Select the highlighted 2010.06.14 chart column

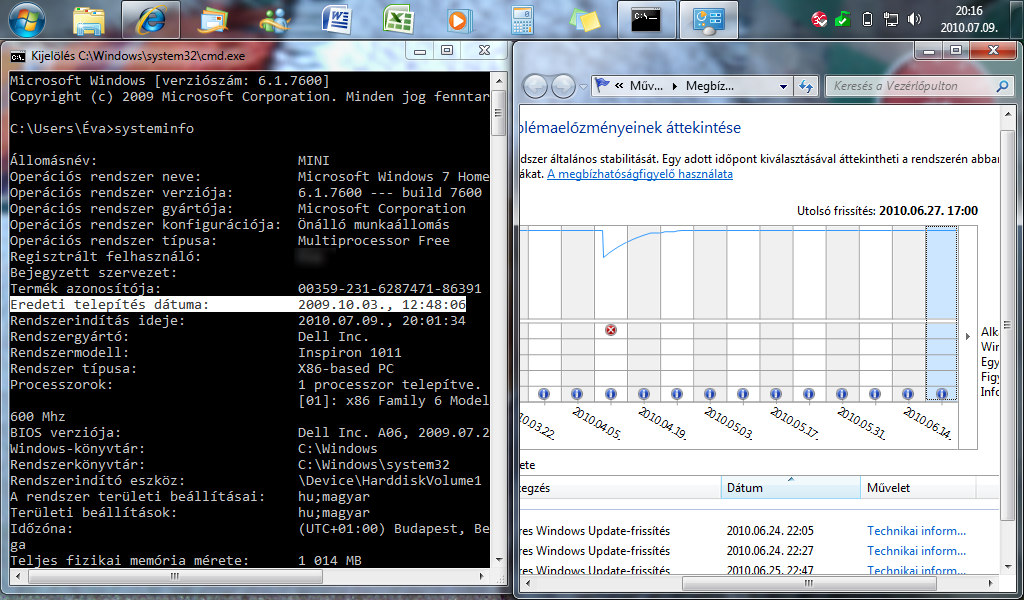coord(941,310)
